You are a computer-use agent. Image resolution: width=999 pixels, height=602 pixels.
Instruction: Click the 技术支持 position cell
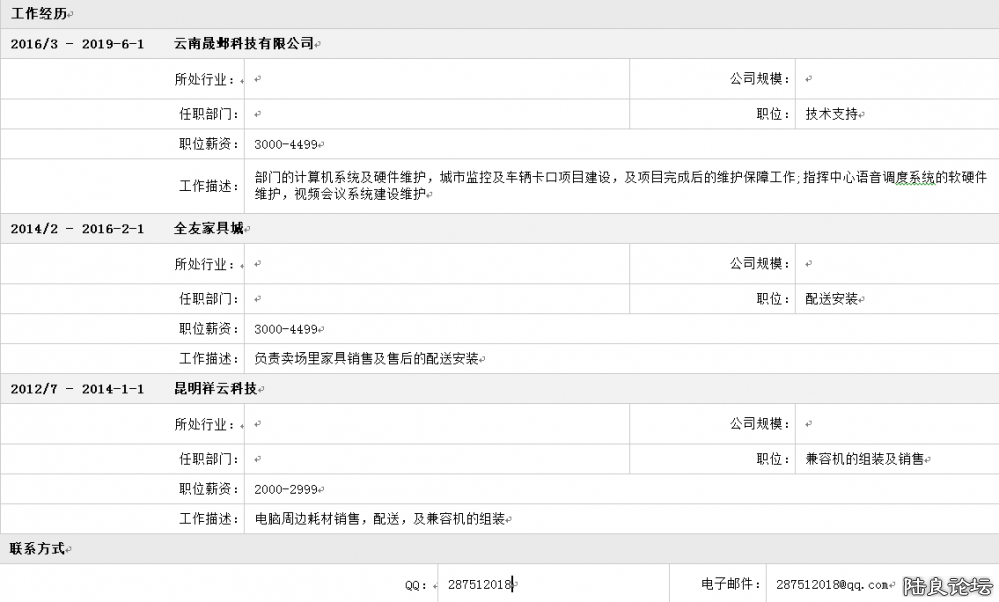831,114
